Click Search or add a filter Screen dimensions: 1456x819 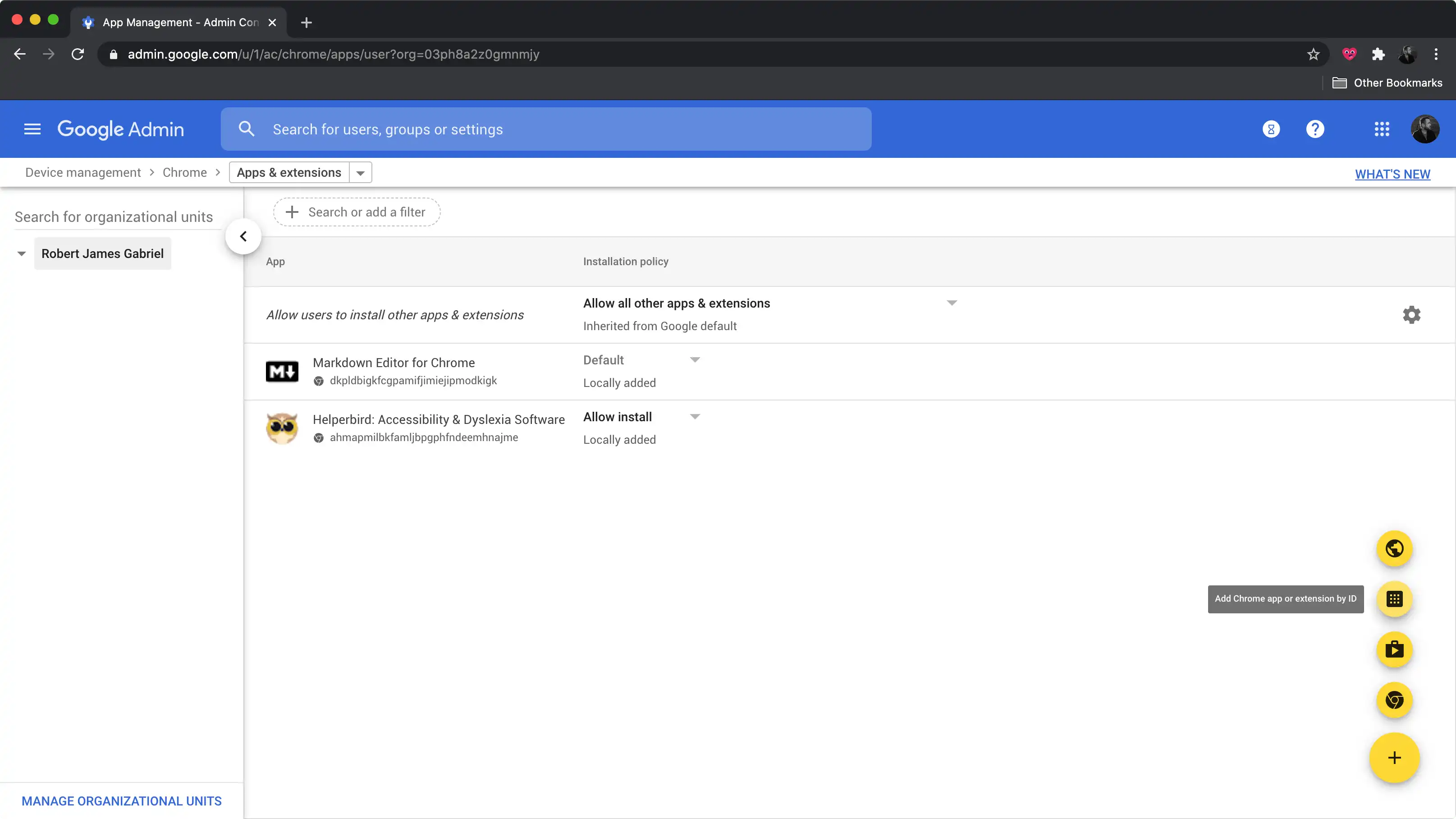point(357,212)
